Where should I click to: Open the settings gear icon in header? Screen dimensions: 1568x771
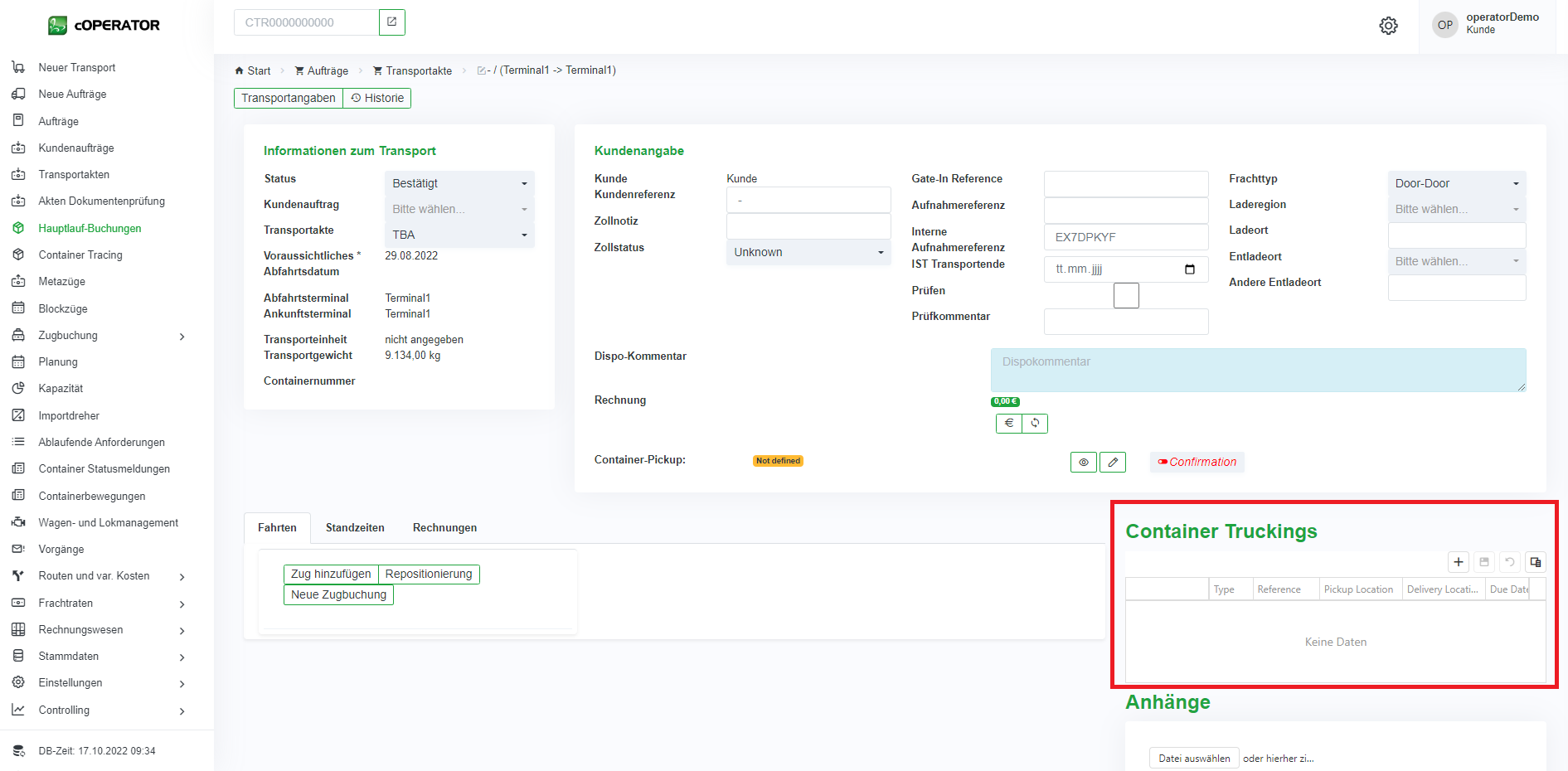(x=1388, y=26)
